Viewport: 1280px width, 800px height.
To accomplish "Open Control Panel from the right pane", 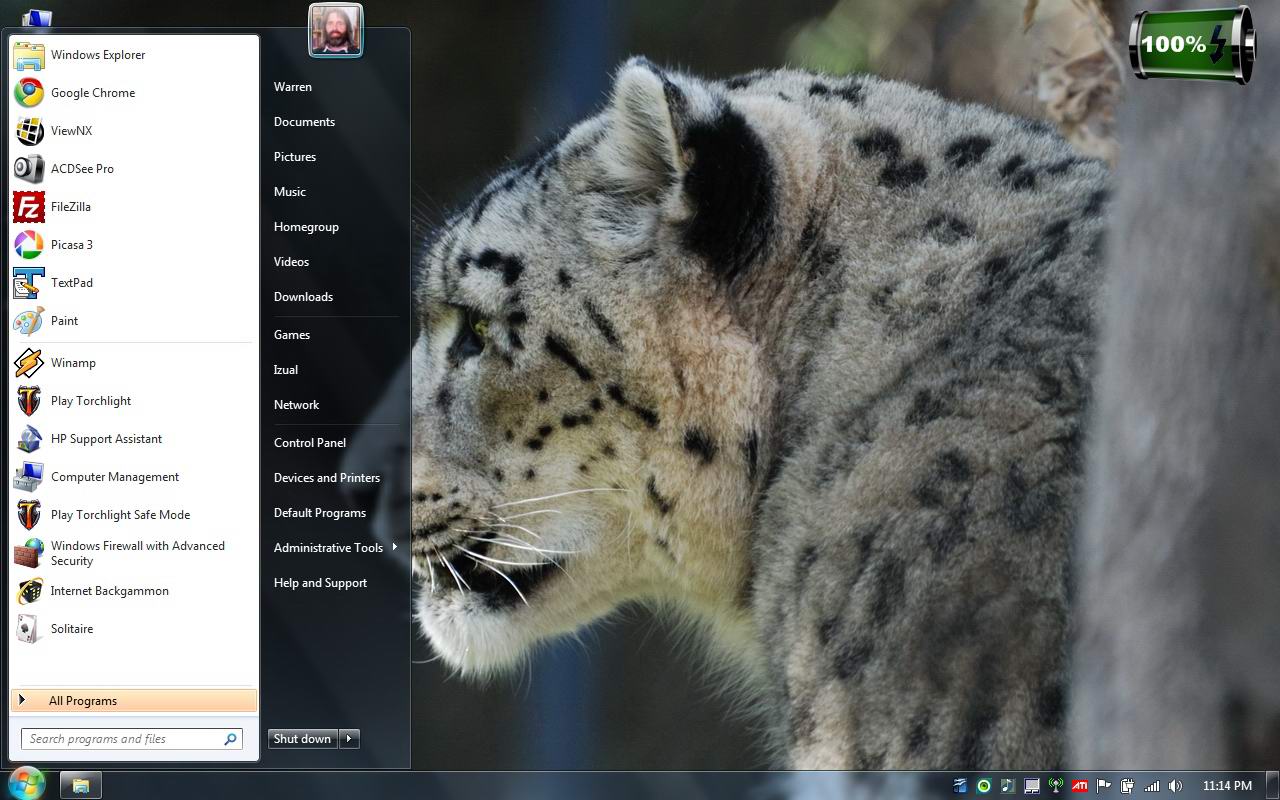I will click(x=310, y=443).
